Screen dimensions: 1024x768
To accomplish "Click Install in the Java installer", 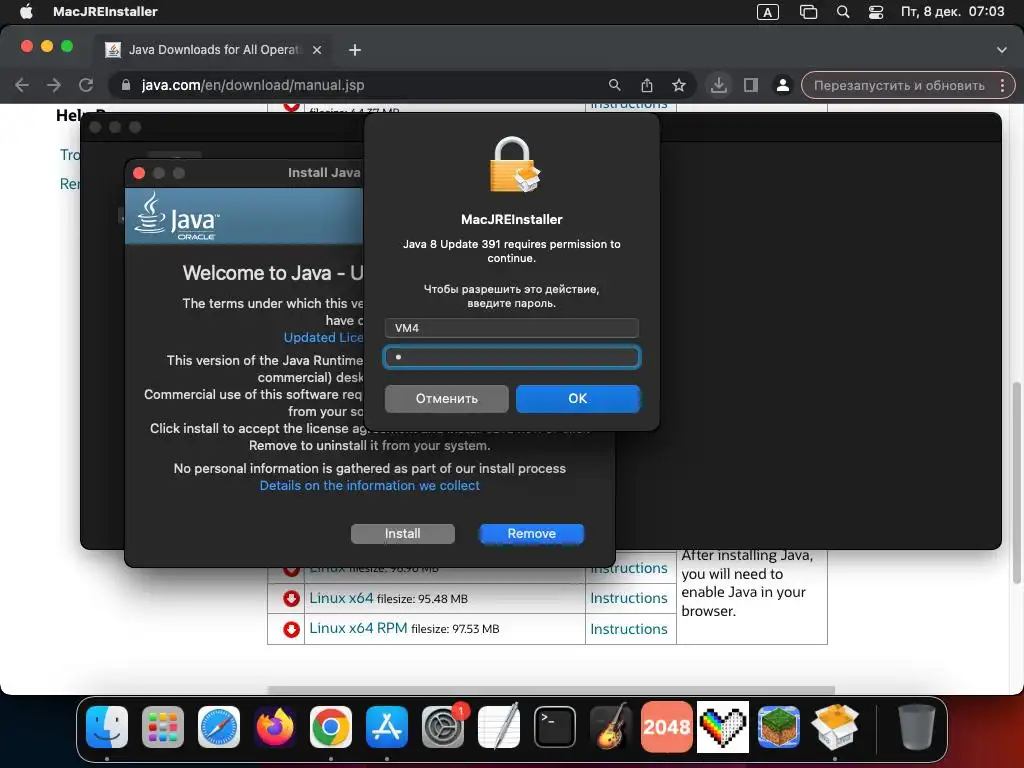I will point(402,534).
